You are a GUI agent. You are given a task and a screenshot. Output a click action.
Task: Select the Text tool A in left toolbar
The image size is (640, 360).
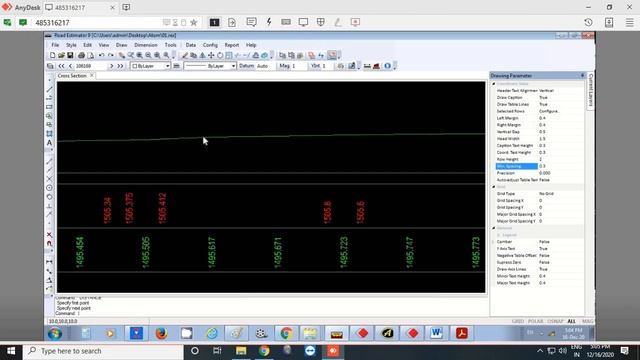[x=49, y=143]
